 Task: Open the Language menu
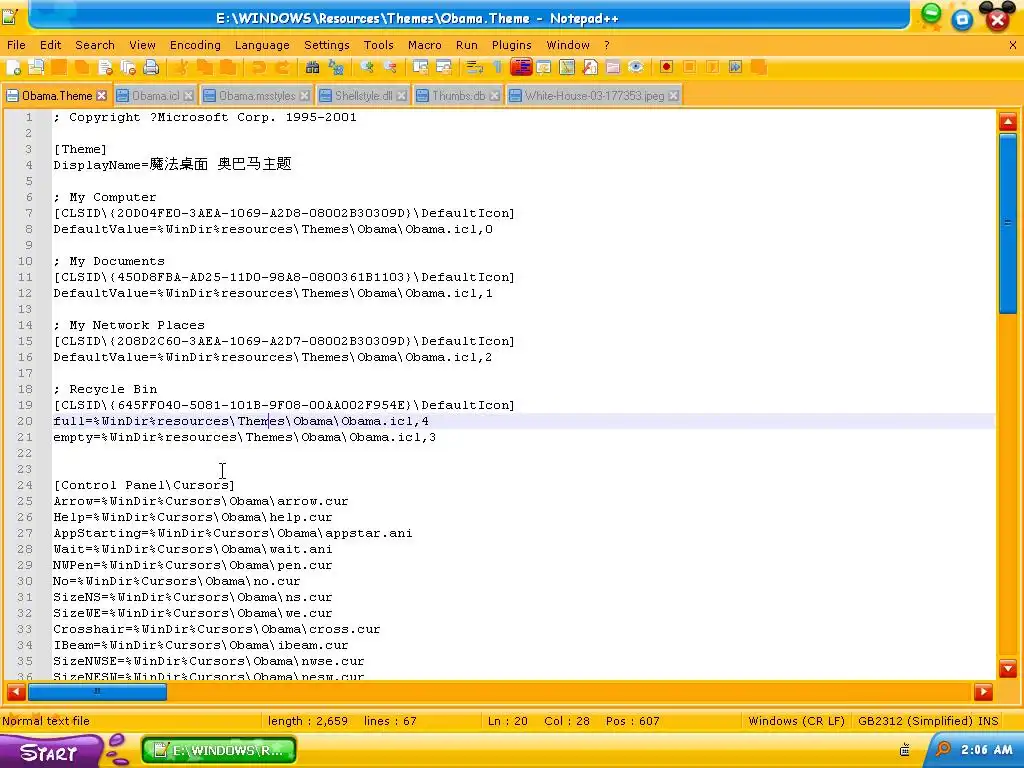262,45
